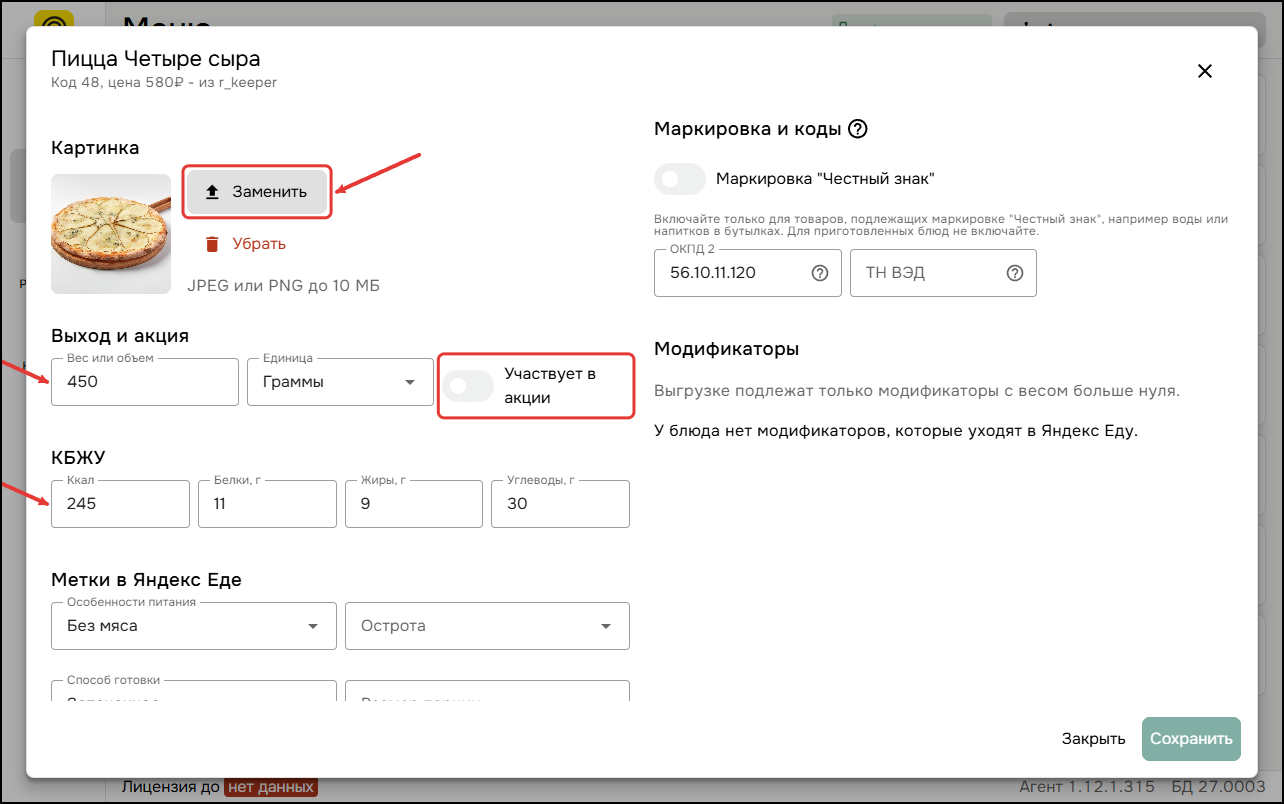Image resolution: width=1284 pixels, height=804 pixels.
Task: Click the help icon in ОКПД 2 field
Action: pos(820,273)
